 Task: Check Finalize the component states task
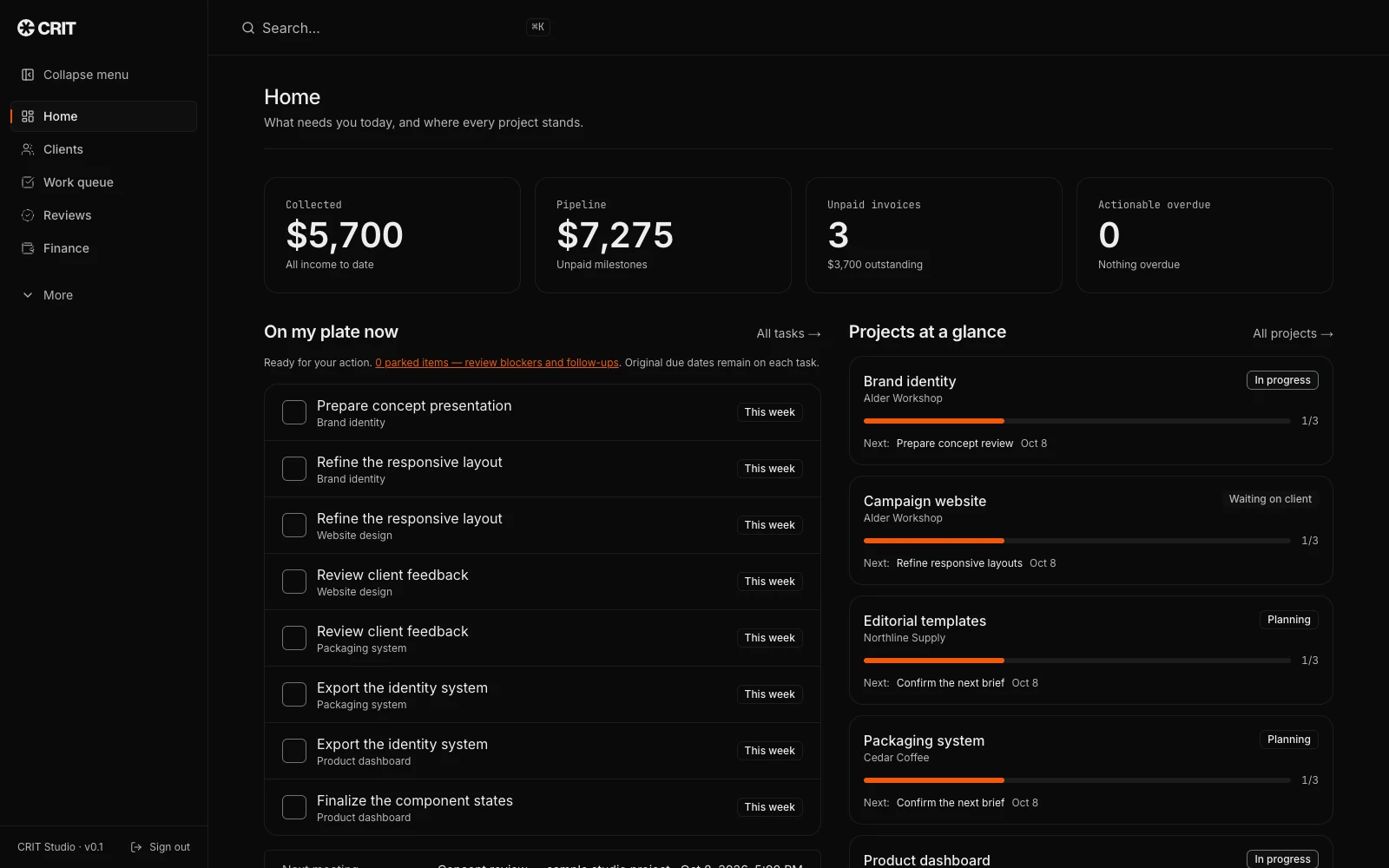coord(294,807)
